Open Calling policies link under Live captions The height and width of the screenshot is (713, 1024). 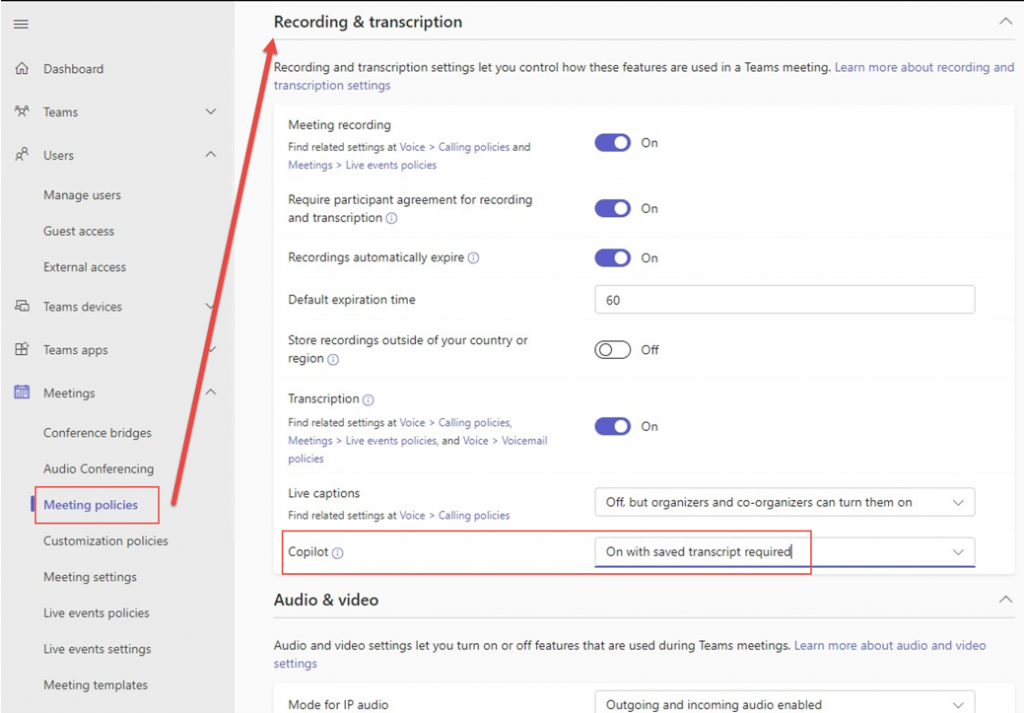click(473, 515)
